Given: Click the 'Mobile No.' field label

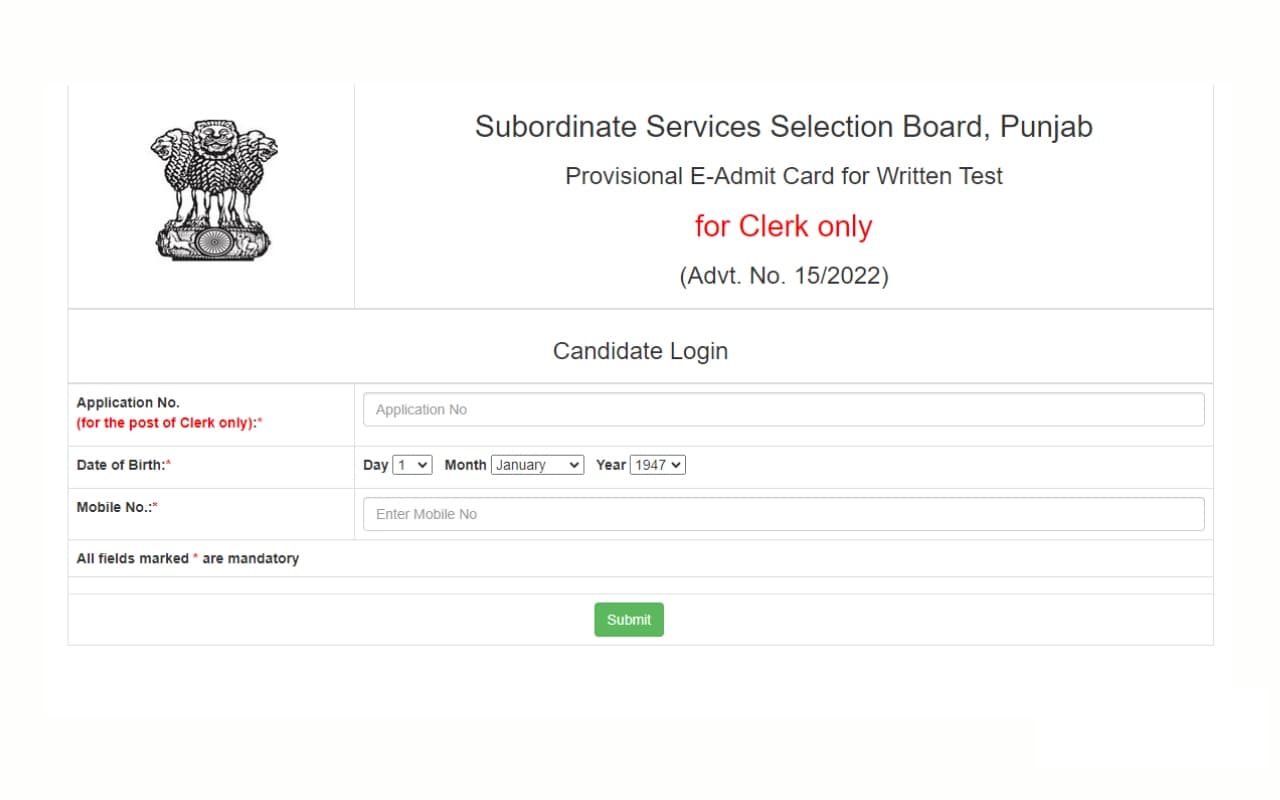Looking at the screenshot, I should (x=115, y=507).
